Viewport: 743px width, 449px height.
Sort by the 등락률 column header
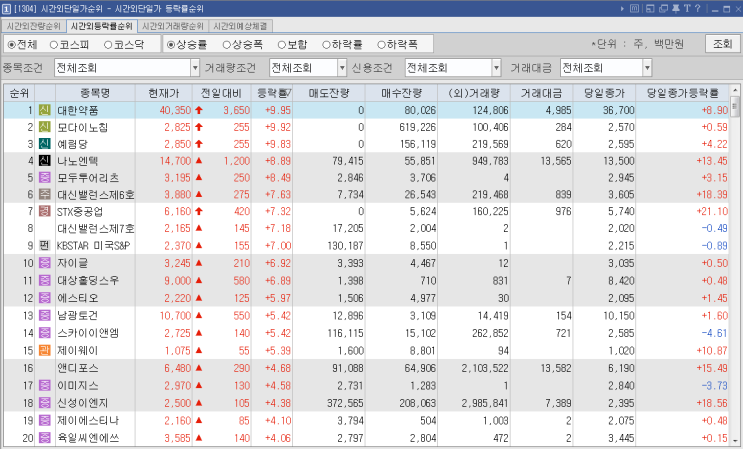pyautogui.click(x=272, y=93)
